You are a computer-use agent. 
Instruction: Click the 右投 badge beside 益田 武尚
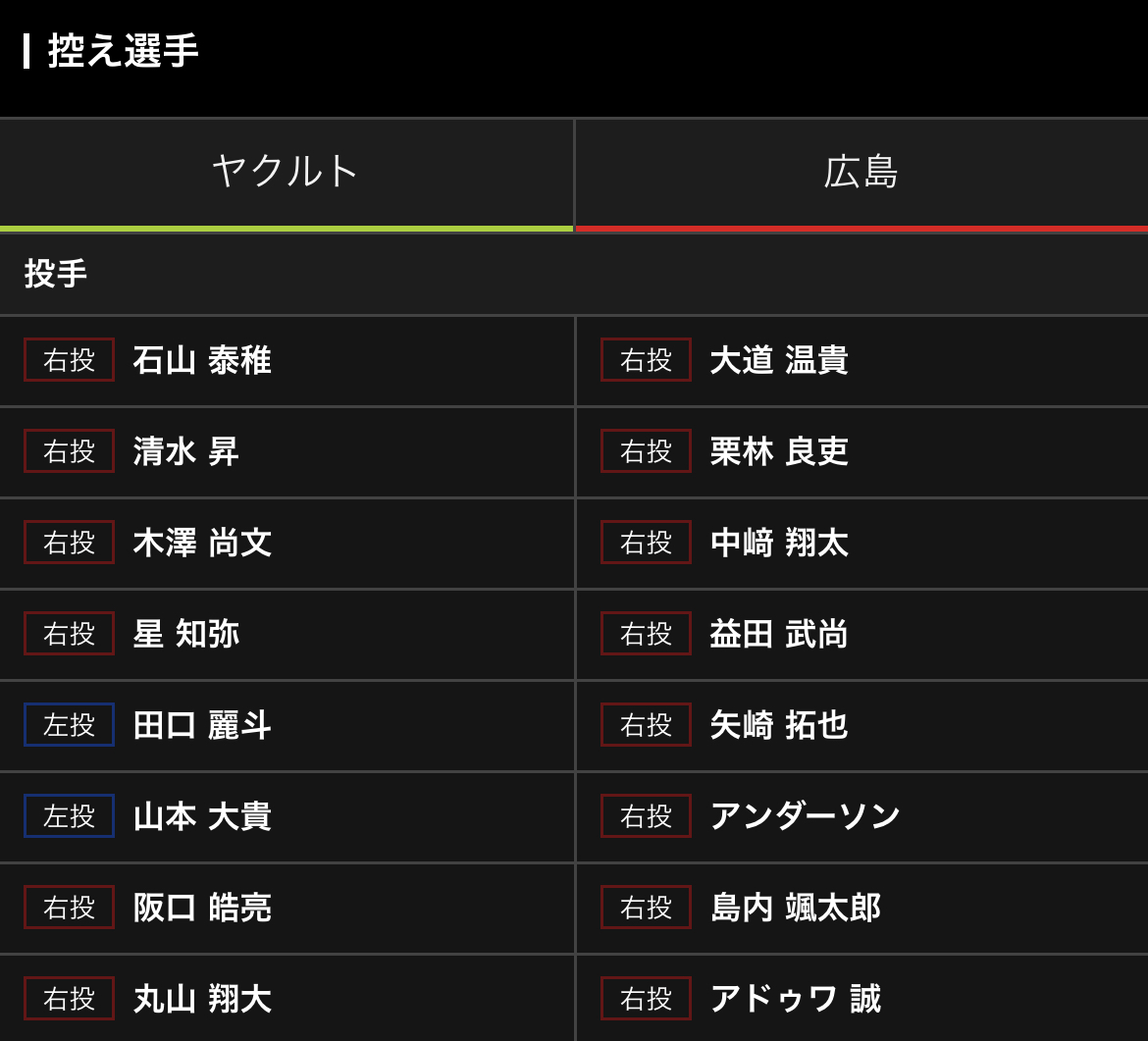646,634
